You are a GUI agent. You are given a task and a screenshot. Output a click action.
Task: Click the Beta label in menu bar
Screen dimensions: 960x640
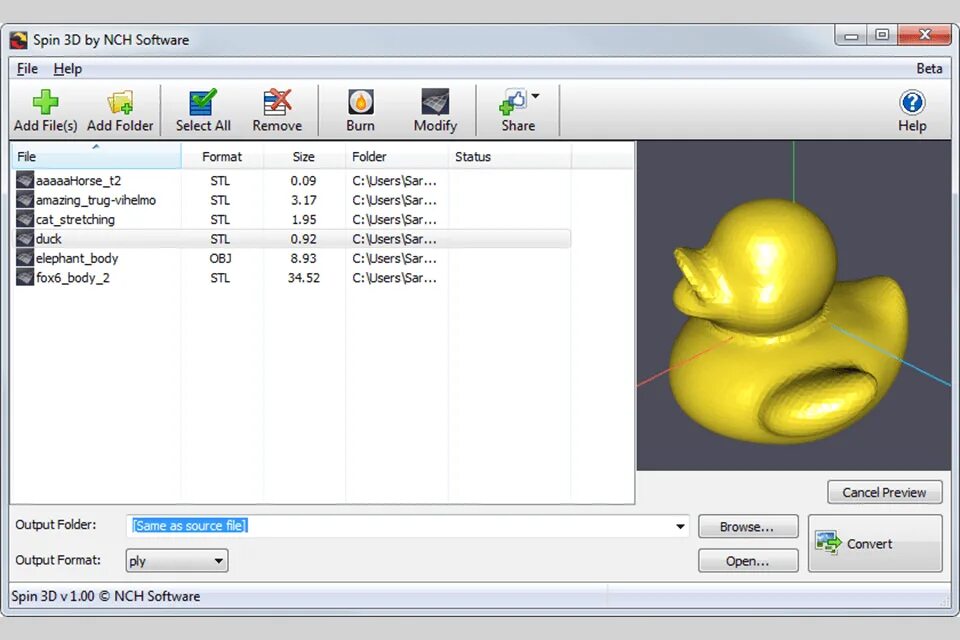(x=929, y=69)
